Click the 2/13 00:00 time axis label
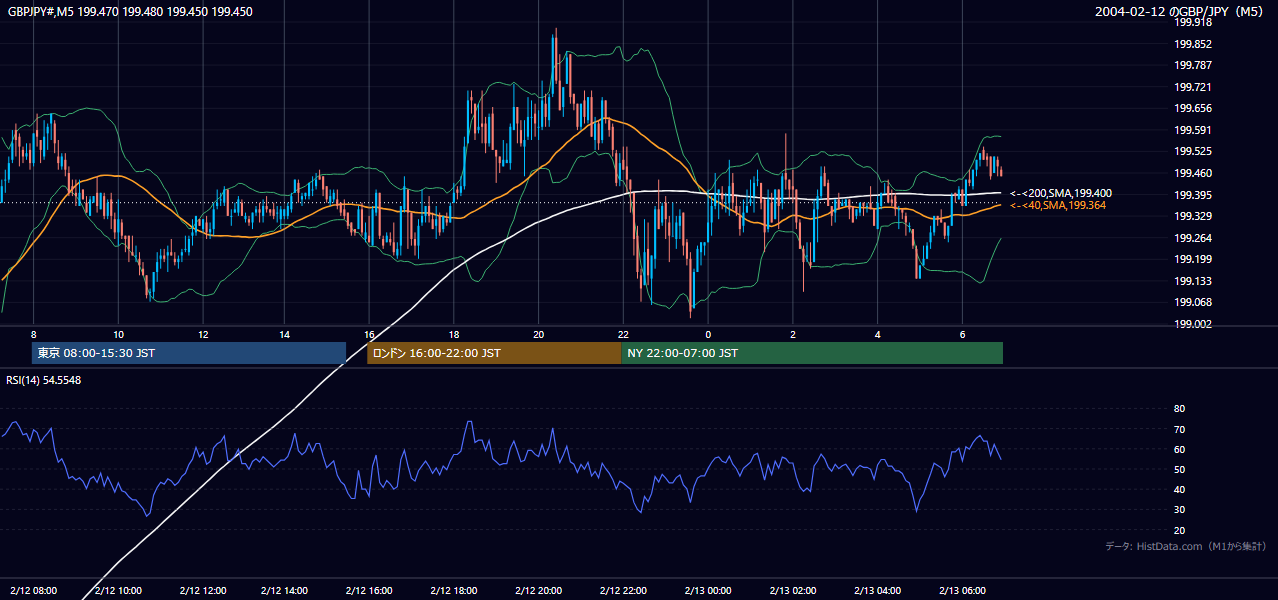The height and width of the screenshot is (600, 1278). (709, 590)
